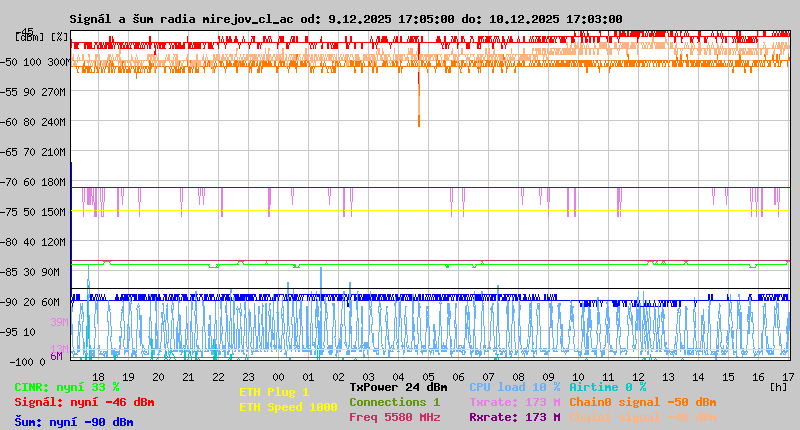The height and width of the screenshot is (430, 800).
Task: Click the '00' midnight hour label
Action: point(279,377)
